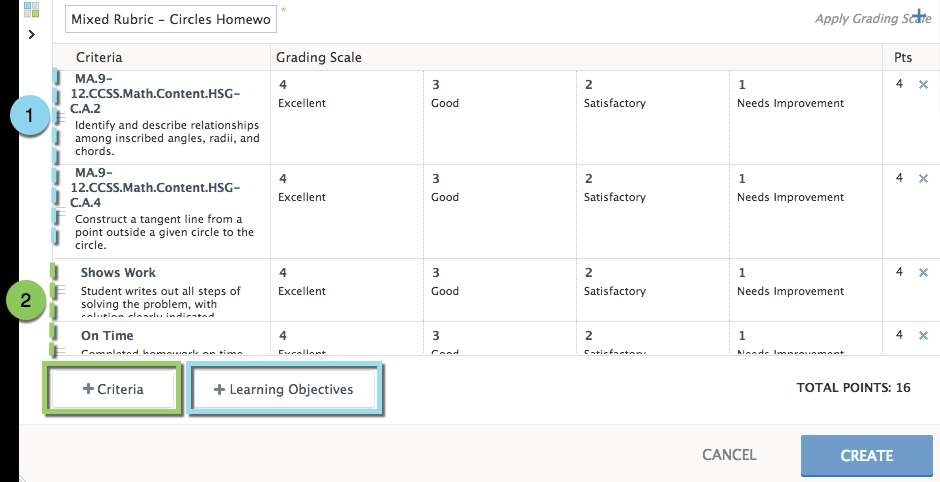Viewport: 940px width, 482px height.
Task: Click the plus icon beside Apply Grading Scale
Action: 920,15
